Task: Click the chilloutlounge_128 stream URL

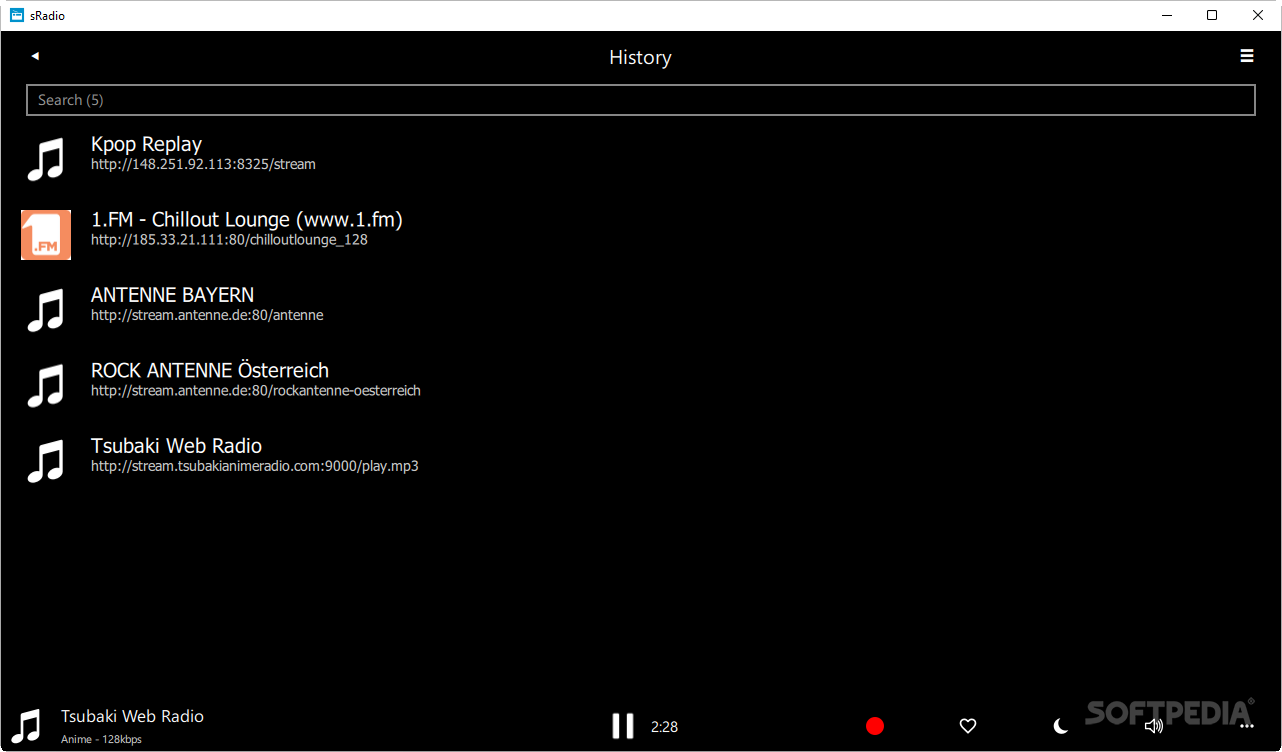Action: click(x=229, y=240)
